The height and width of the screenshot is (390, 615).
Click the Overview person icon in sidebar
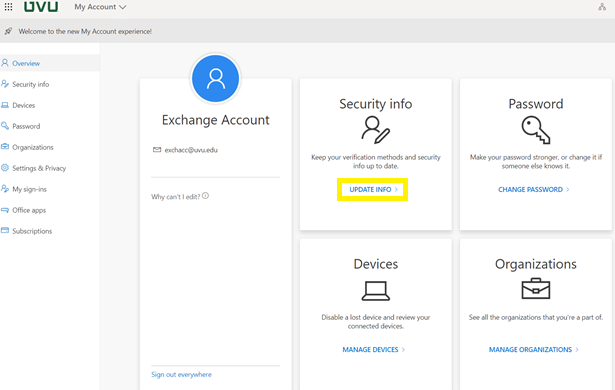5,63
